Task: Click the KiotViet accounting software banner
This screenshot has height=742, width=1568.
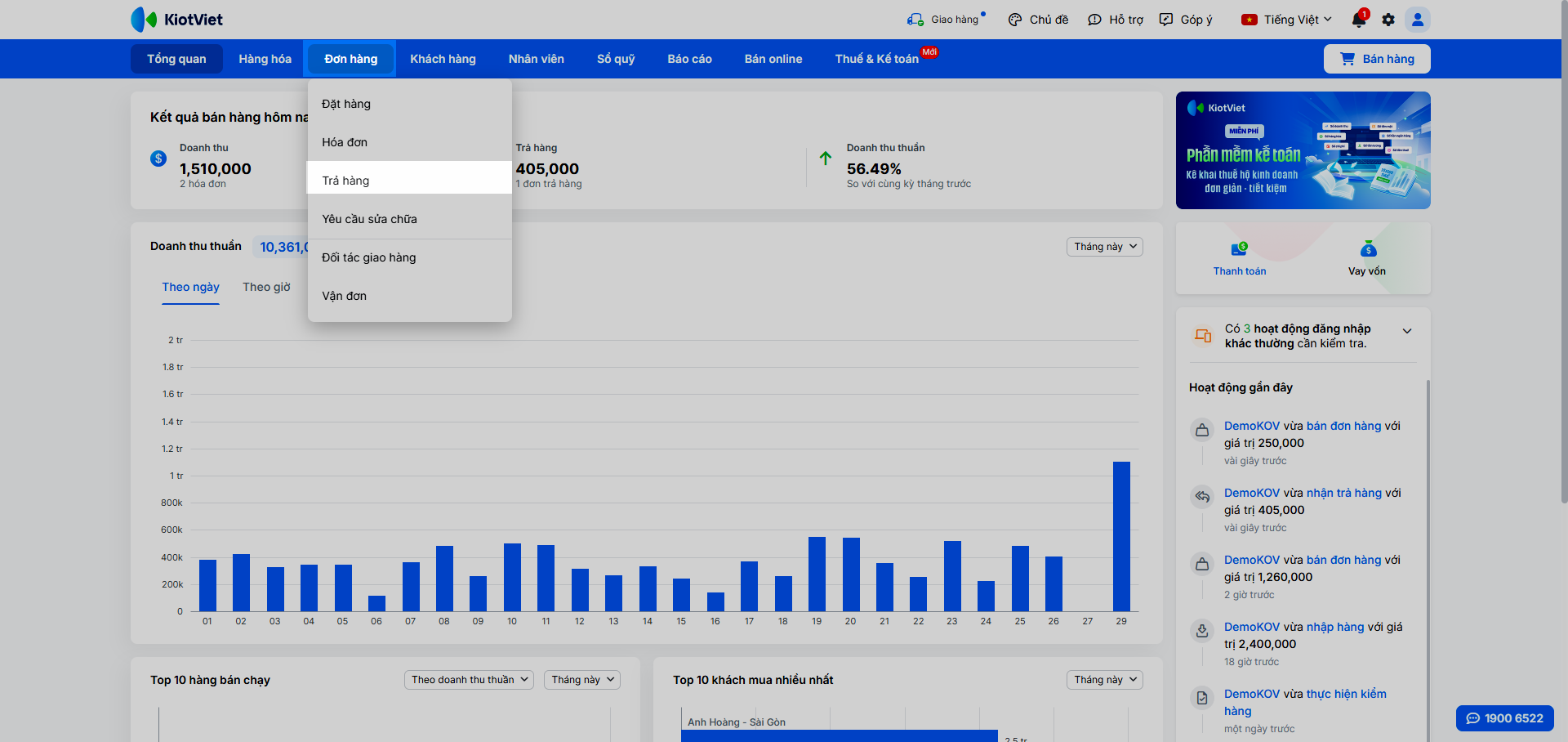Action: [x=1303, y=150]
